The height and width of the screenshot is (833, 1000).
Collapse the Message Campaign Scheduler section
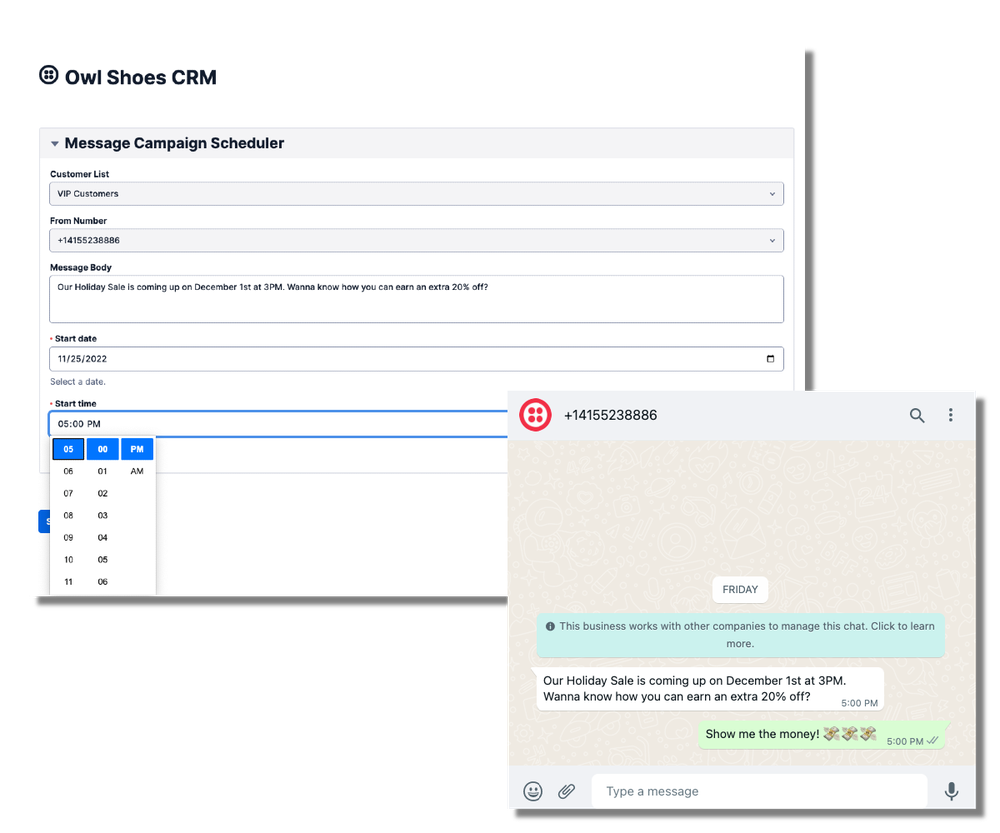tap(55, 144)
